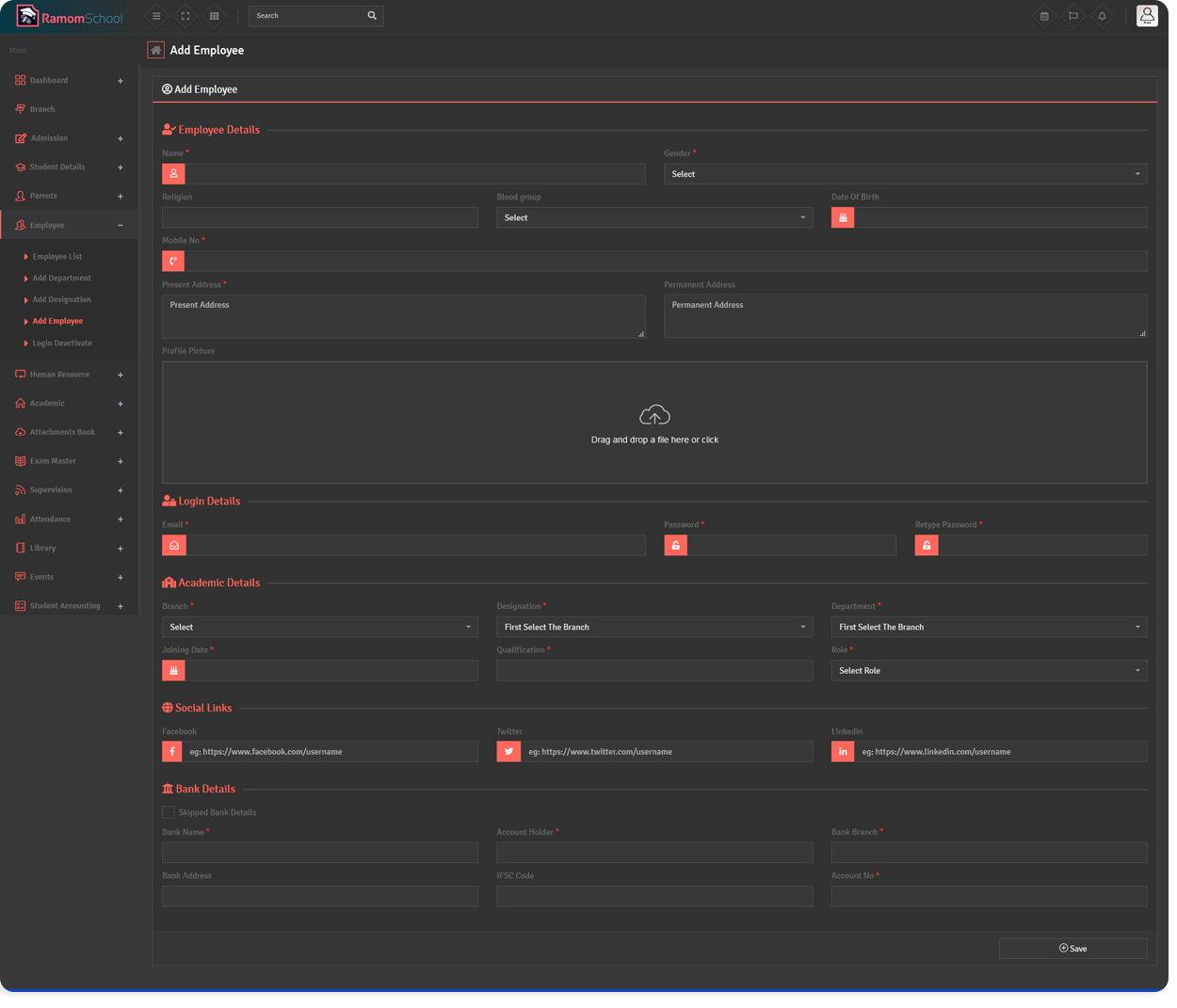Open the Branch sidebar item
Image resolution: width=1177 pixels, height=1008 pixels.
[42, 109]
